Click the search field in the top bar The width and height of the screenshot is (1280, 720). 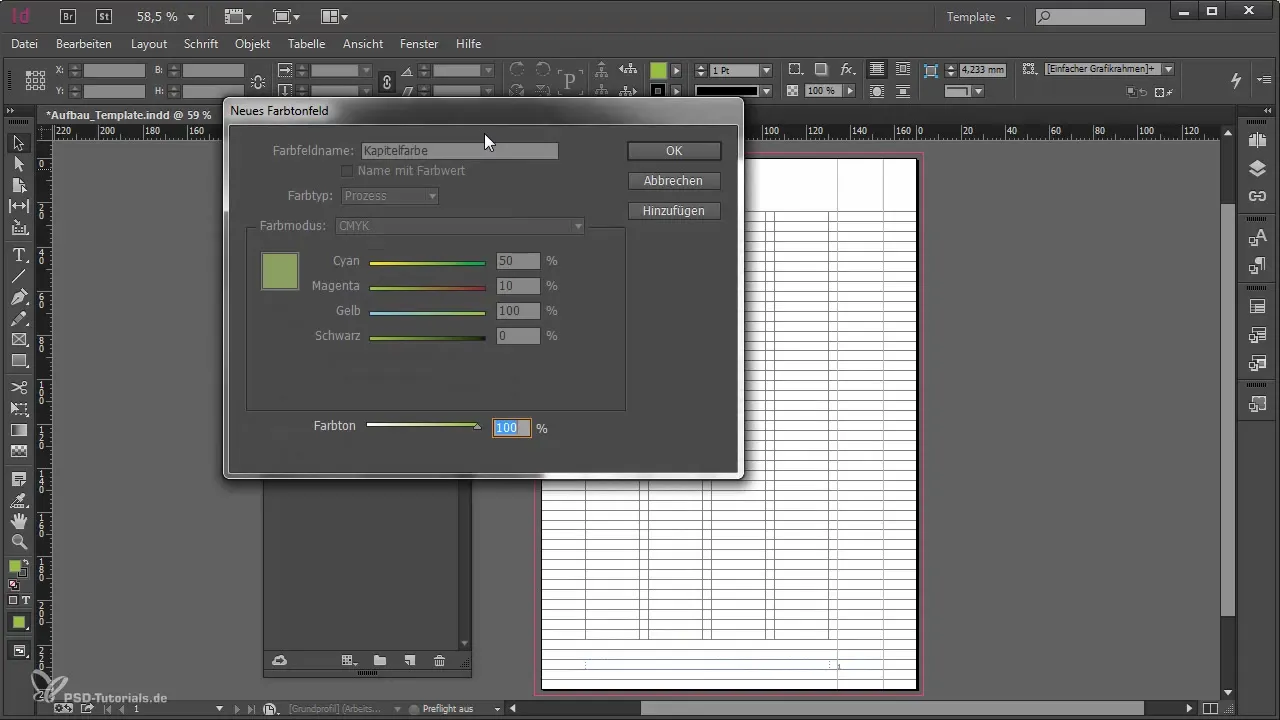pos(1090,17)
